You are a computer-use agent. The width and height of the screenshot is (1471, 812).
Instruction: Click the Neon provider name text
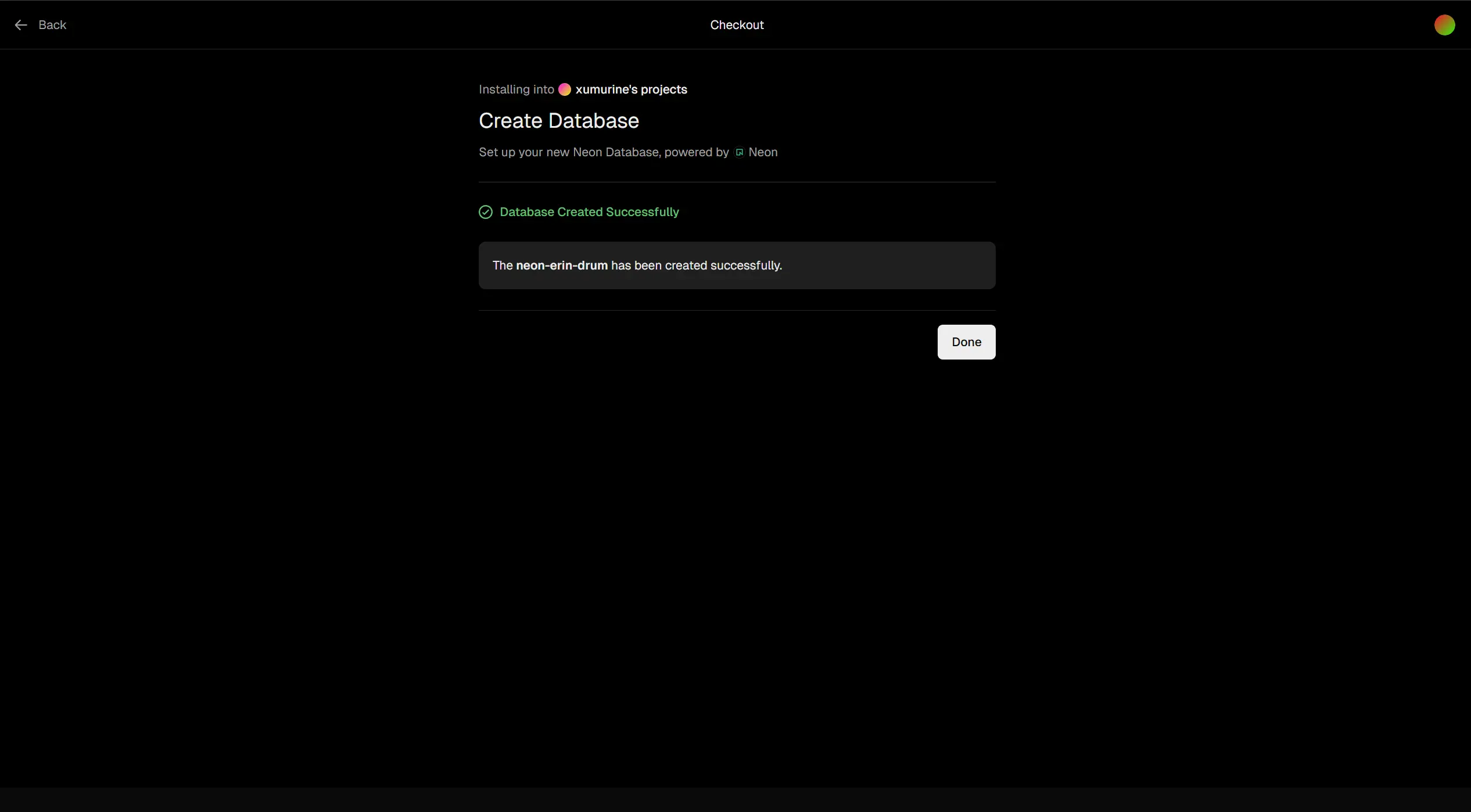coord(763,152)
